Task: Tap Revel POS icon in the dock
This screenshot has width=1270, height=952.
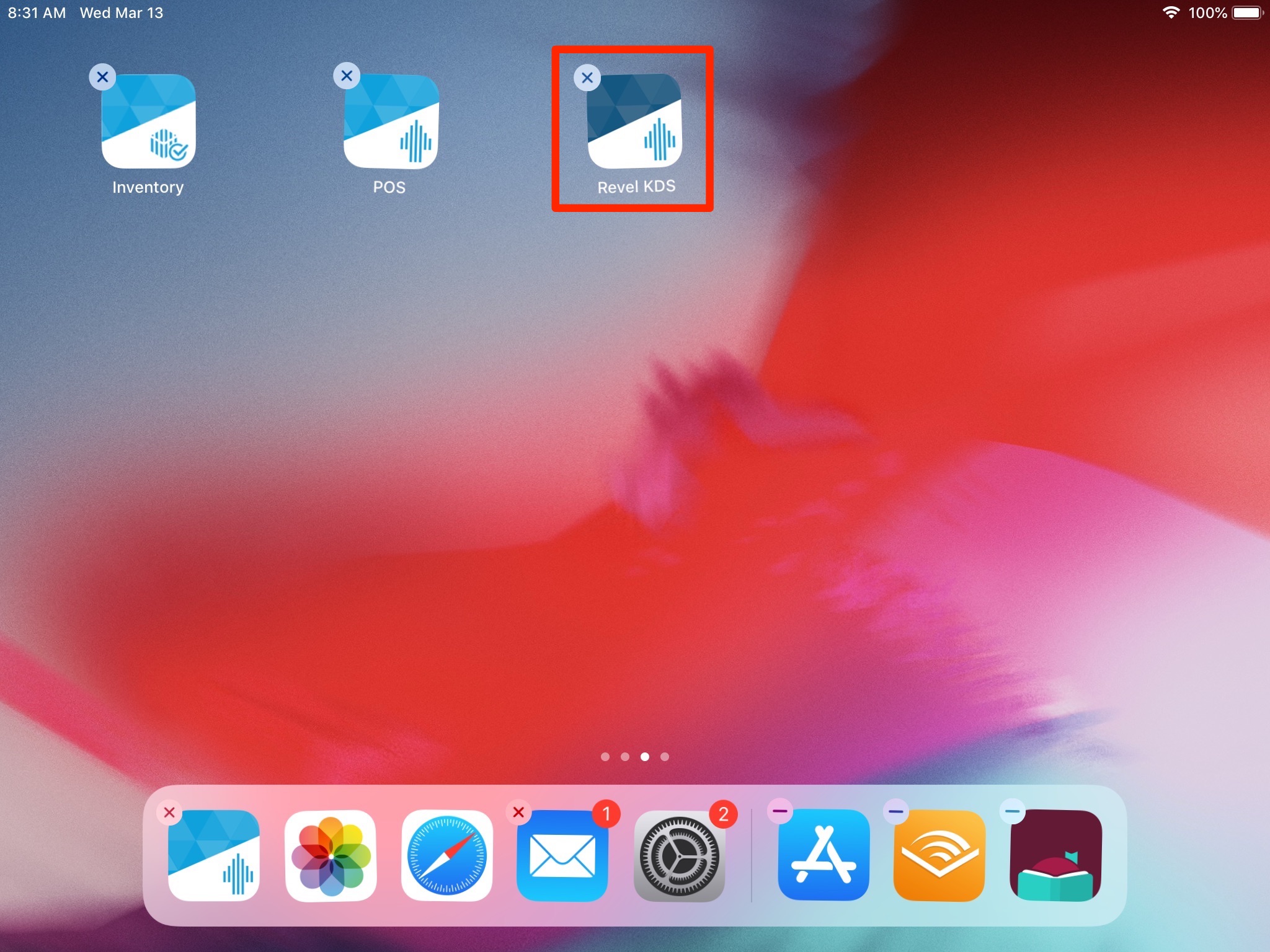Action: coord(214,855)
